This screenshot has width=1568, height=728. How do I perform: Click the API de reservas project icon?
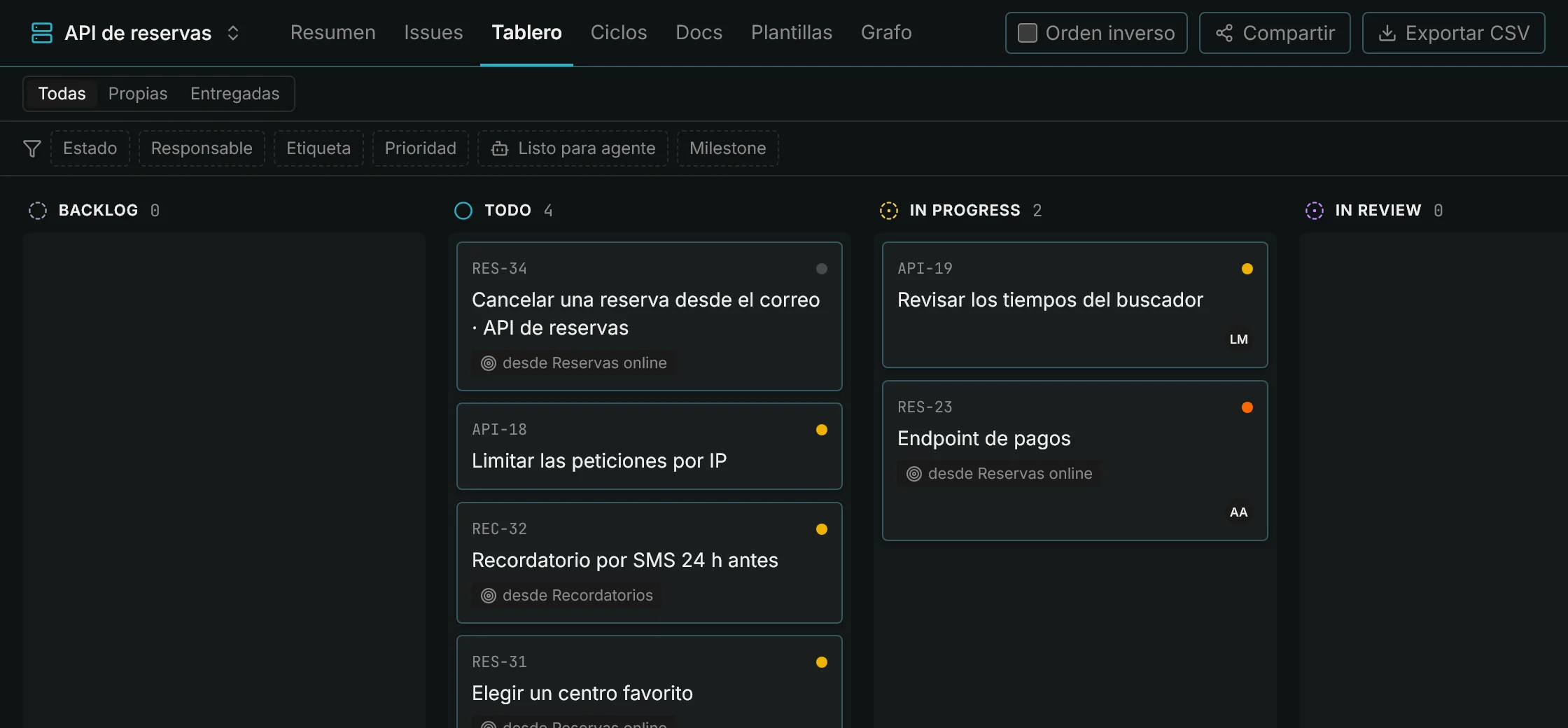point(42,33)
